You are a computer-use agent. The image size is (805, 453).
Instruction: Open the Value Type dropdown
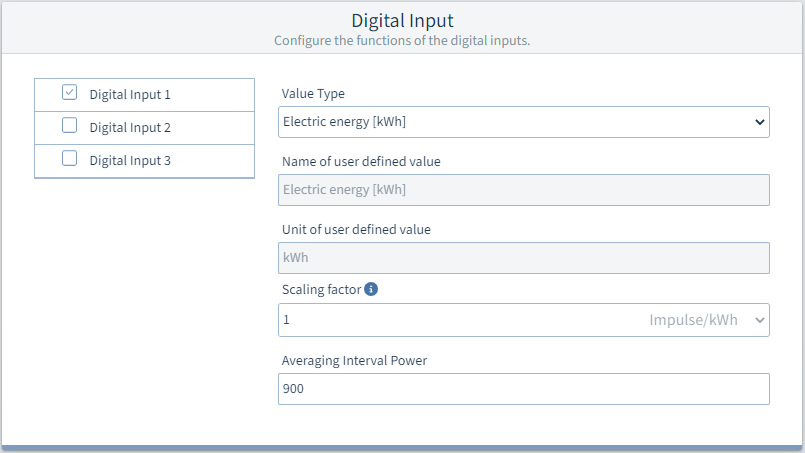[524, 122]
